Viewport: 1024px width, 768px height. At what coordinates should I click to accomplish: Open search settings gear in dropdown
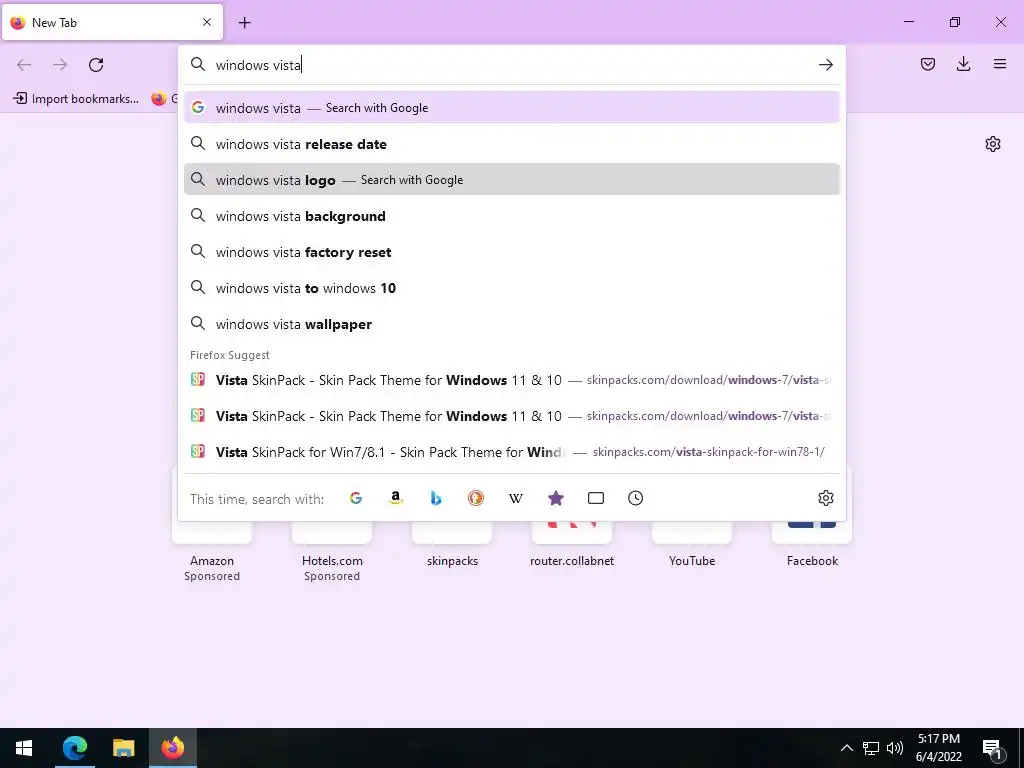(825, 498)
